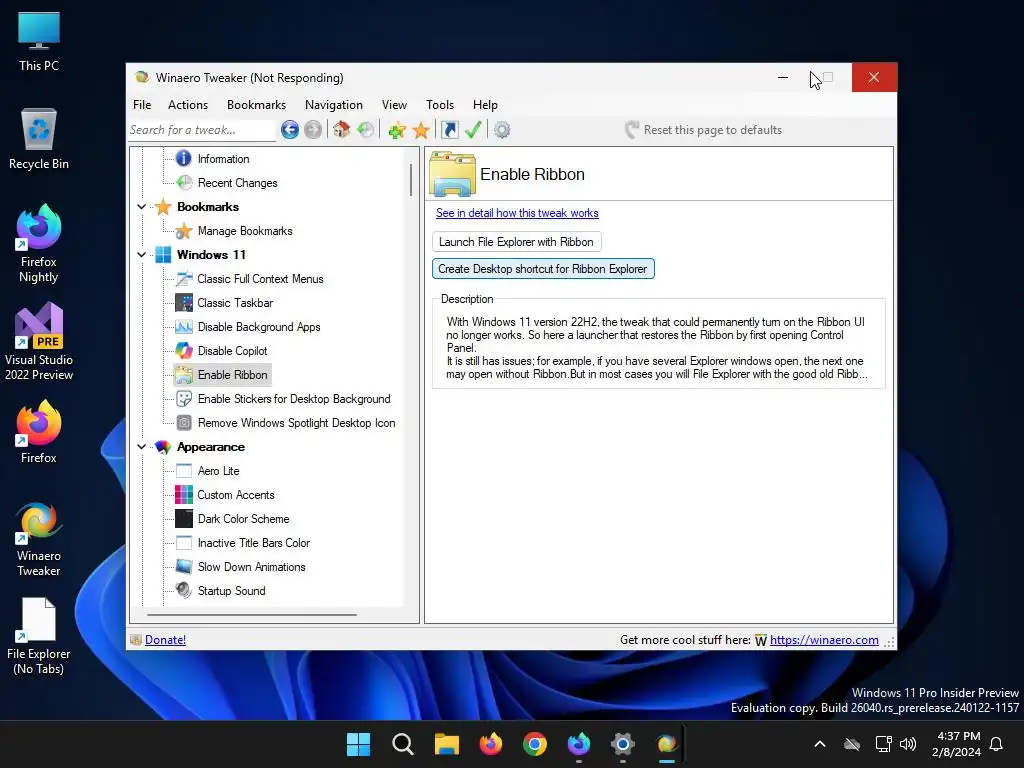Show hidden tray icons chevron
Viewport: 1024px width, 768px height.
point(820,744)
